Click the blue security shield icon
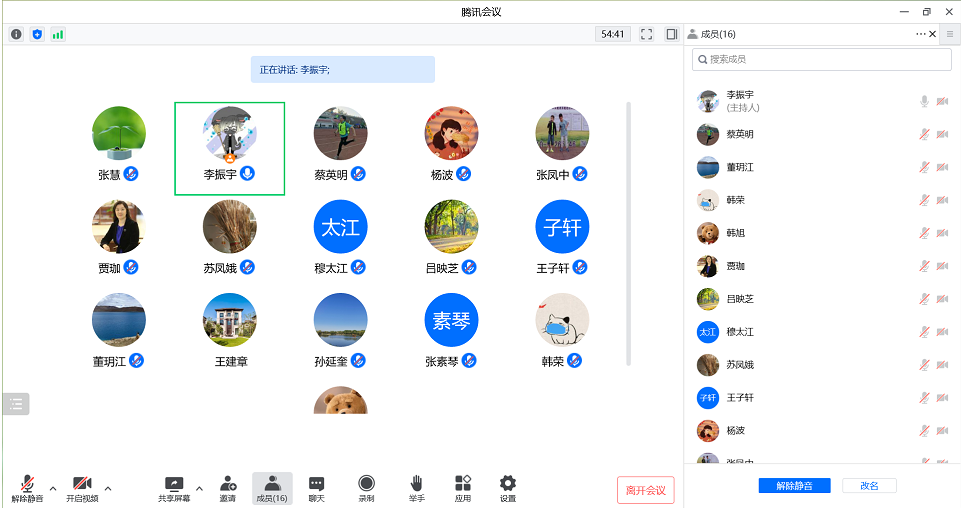Screen dimensions: 961x508 37,34
